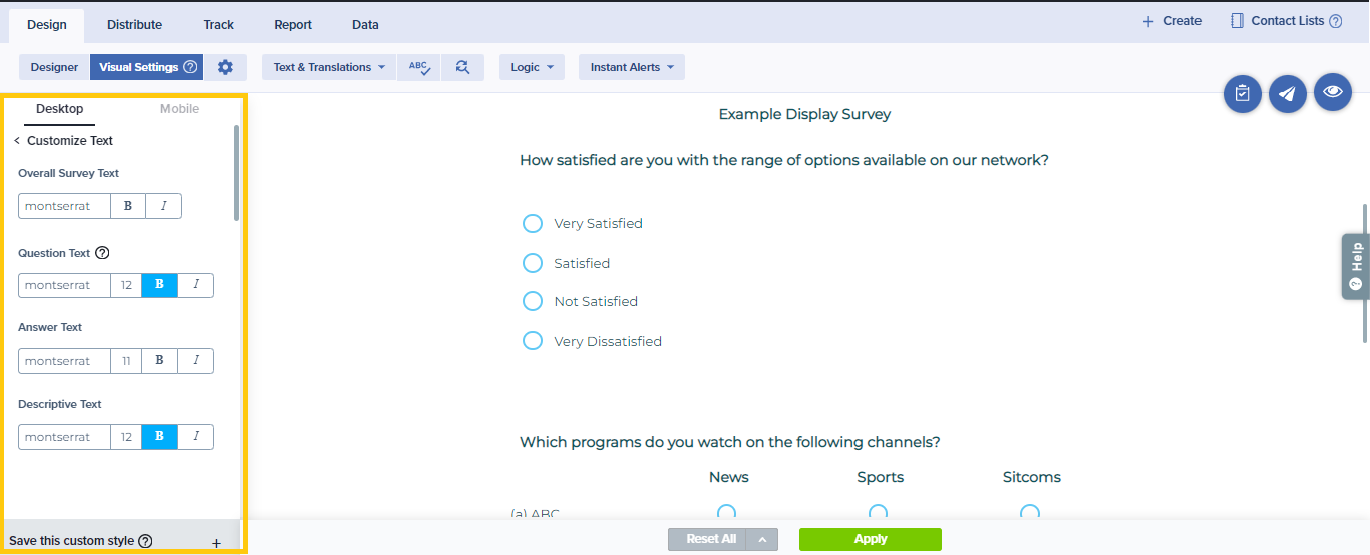Preview survey with the eye icon
1370x555 pixels.
coord(1333,92)
